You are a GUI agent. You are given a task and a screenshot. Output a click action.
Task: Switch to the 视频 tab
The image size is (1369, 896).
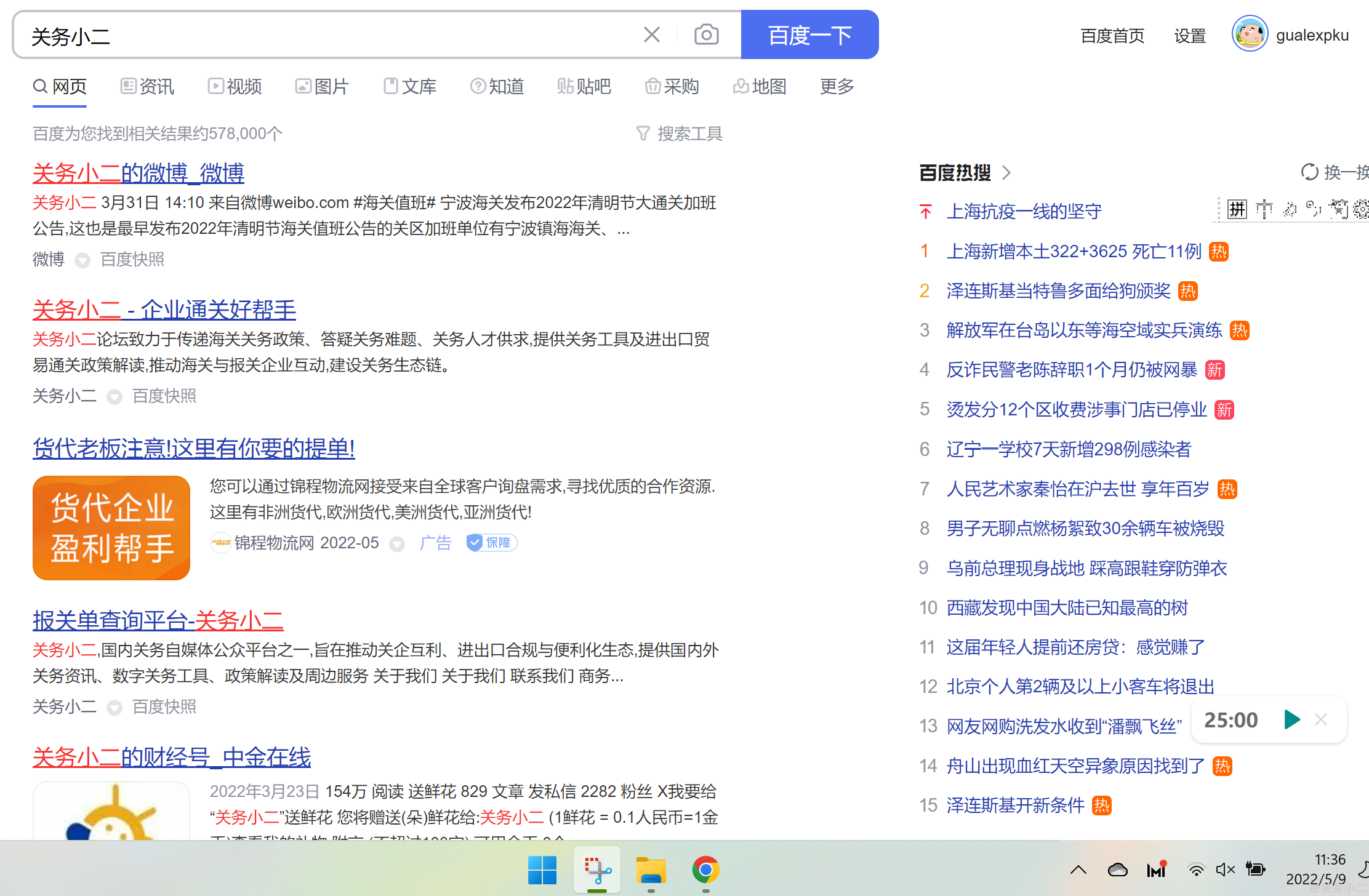pyautogui.click(x=235, y=86)
